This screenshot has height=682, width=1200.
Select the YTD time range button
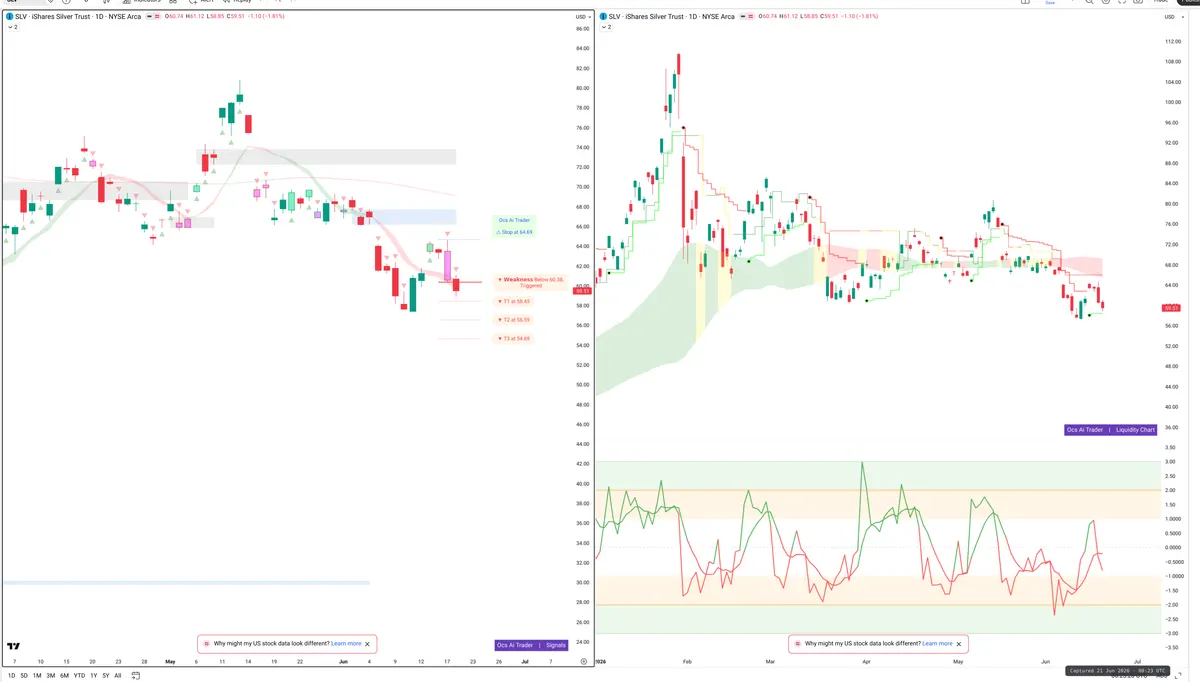coord(79,676)
